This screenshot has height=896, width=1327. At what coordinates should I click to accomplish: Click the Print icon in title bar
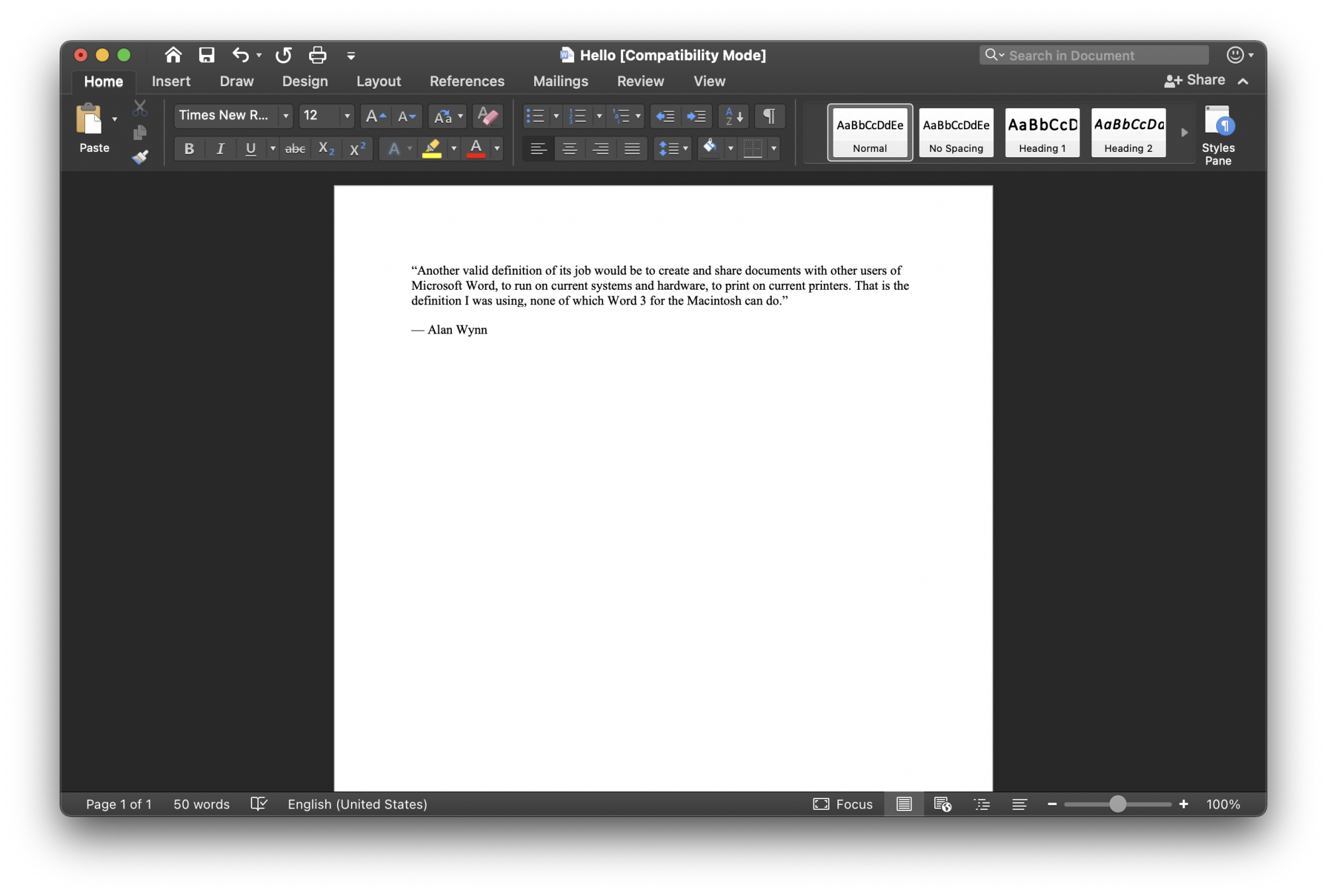(317, 55)
